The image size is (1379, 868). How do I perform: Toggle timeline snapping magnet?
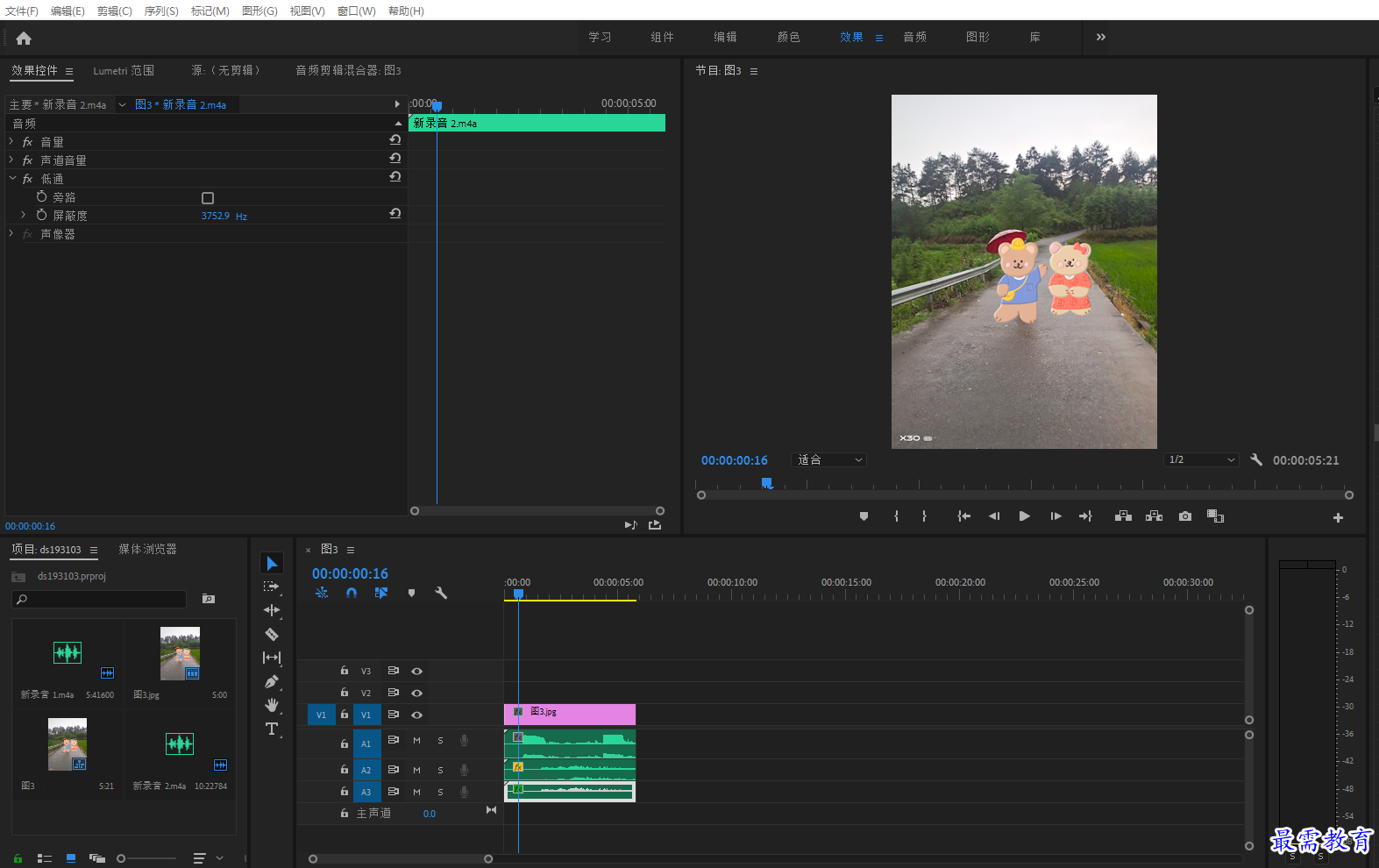[352, 593]
